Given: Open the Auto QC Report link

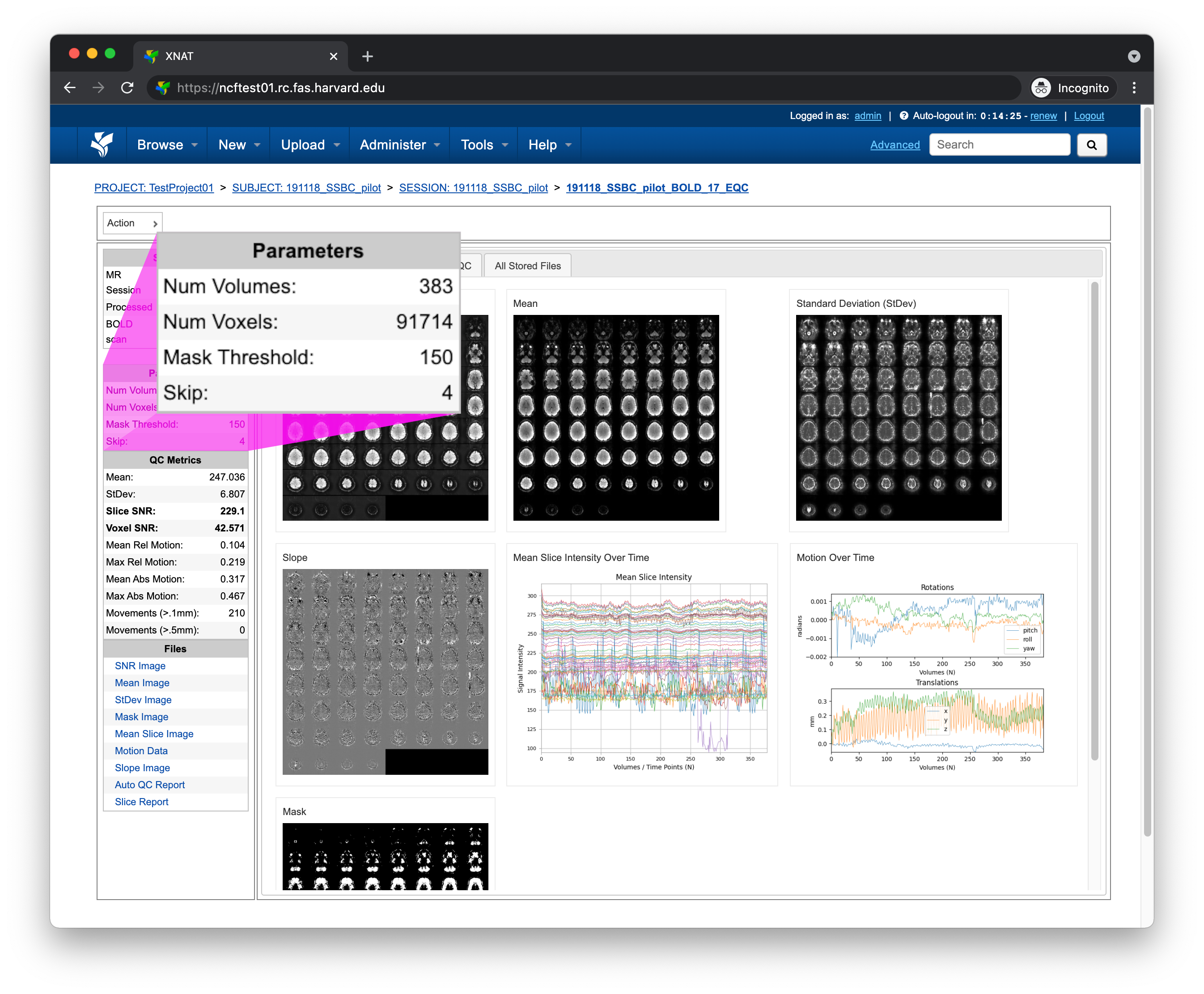Looking at the screenshot, I should coord(149,785).
